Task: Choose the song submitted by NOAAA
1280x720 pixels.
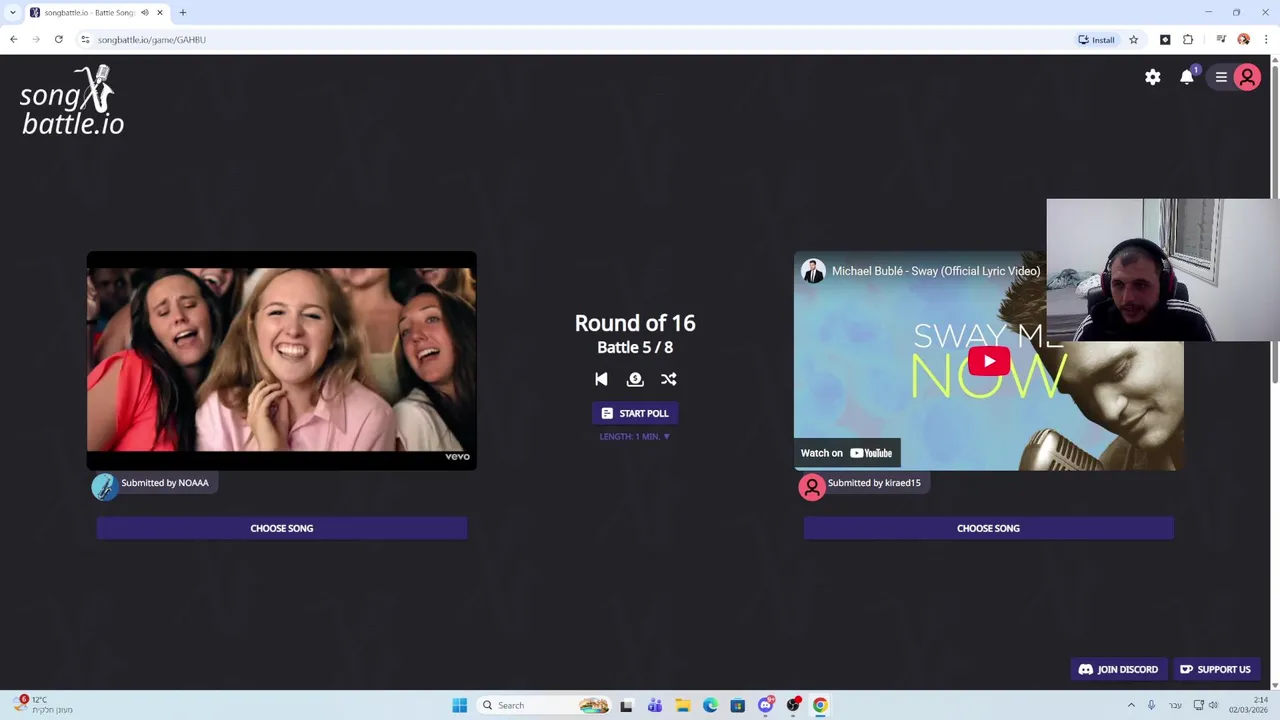Action: pyautogui.click(x=282, y=528)
